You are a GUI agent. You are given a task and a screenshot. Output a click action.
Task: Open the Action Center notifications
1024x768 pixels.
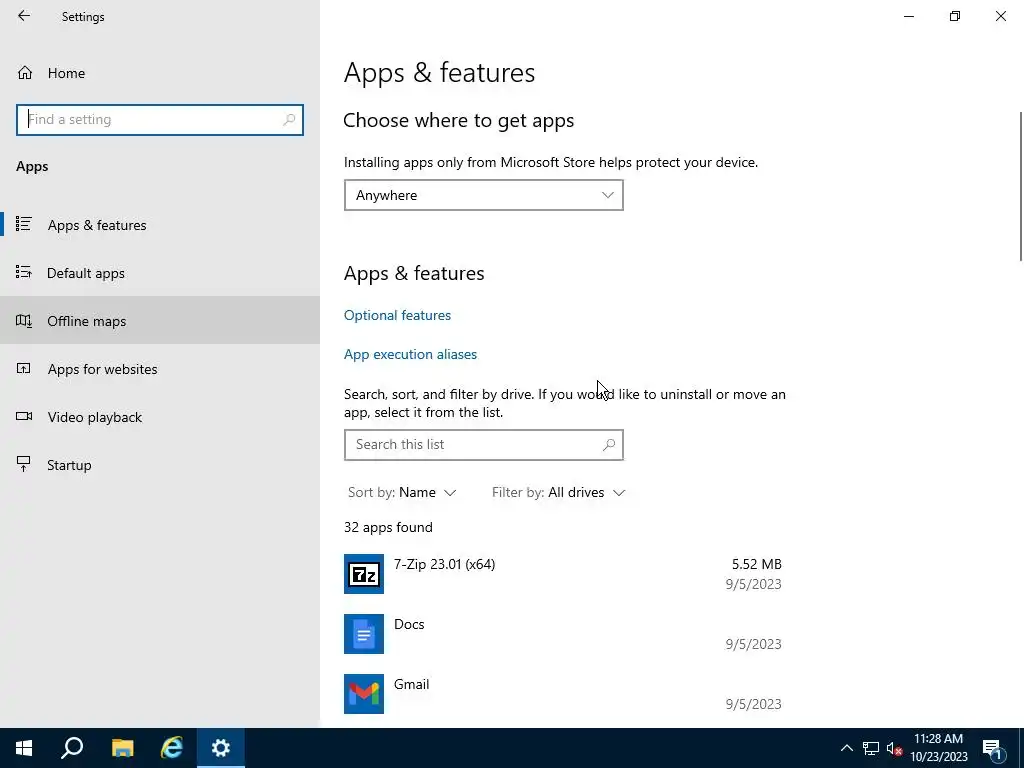[993, 748]
